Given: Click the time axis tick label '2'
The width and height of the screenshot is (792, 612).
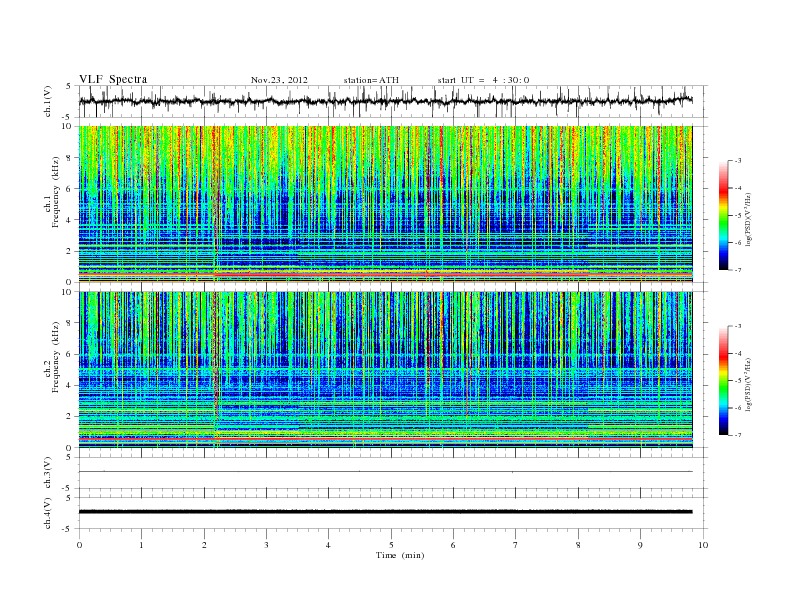Looking at the screenshot, I should click(204, 545).
